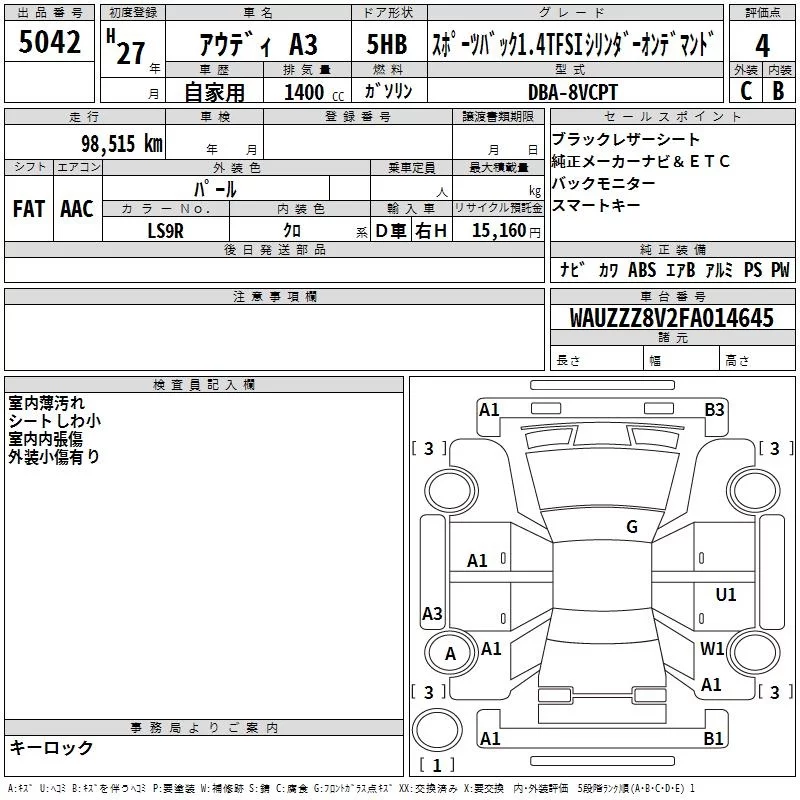
Task: Select the B1 mark on rear bumper
Action: coord(713,738)
